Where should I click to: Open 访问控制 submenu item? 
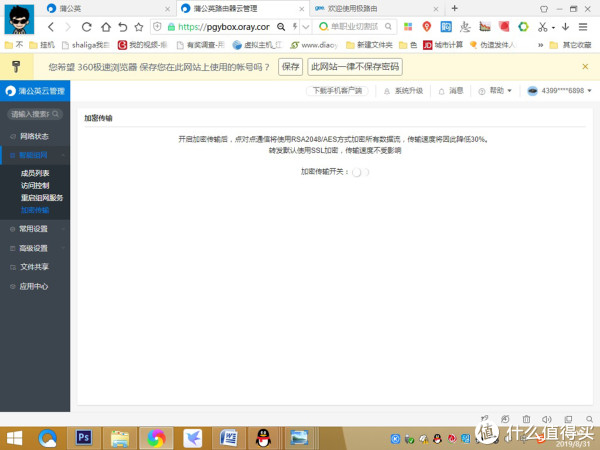click(35, 186)
